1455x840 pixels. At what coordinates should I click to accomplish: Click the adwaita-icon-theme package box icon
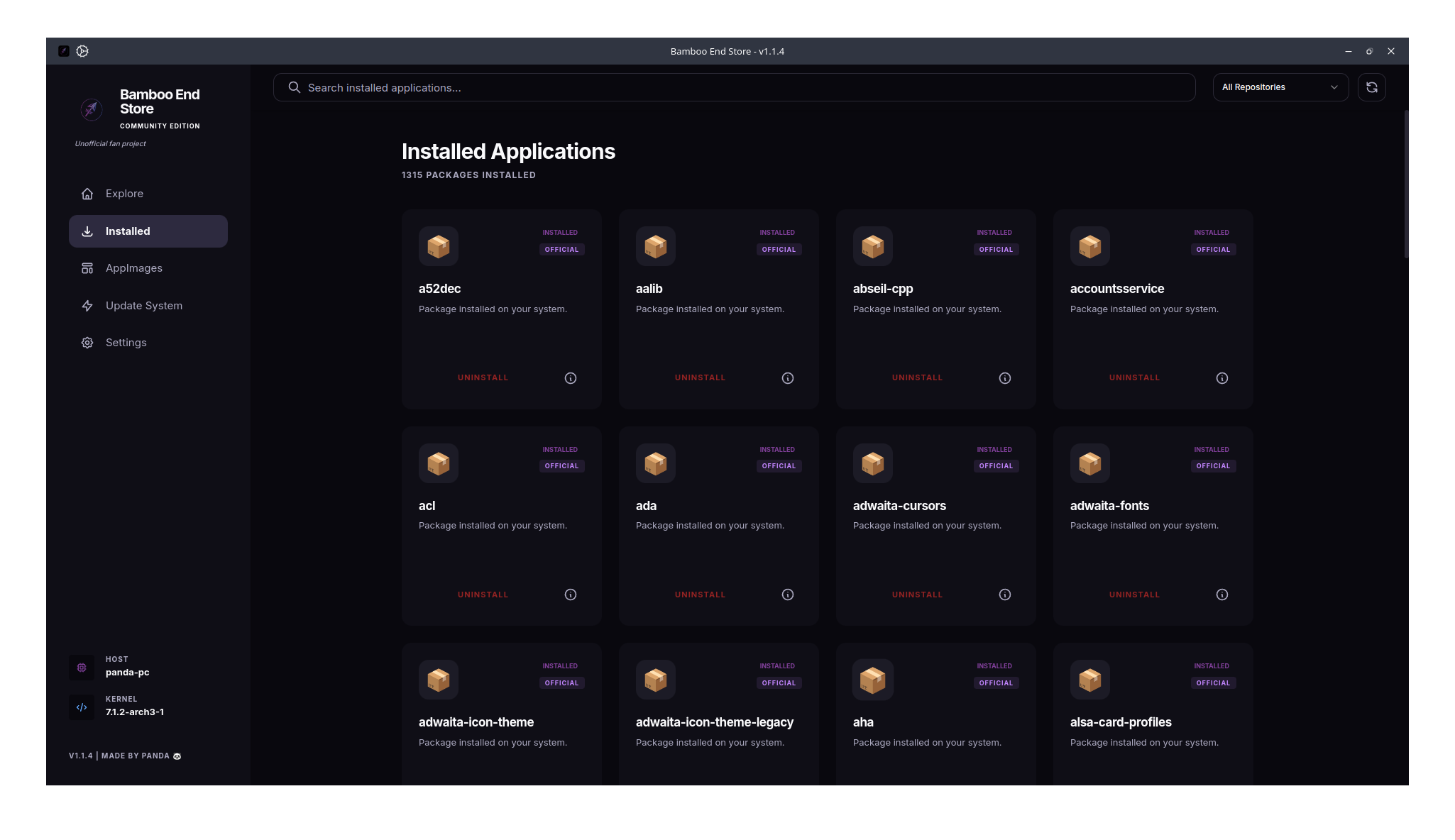tap(439, 680)
